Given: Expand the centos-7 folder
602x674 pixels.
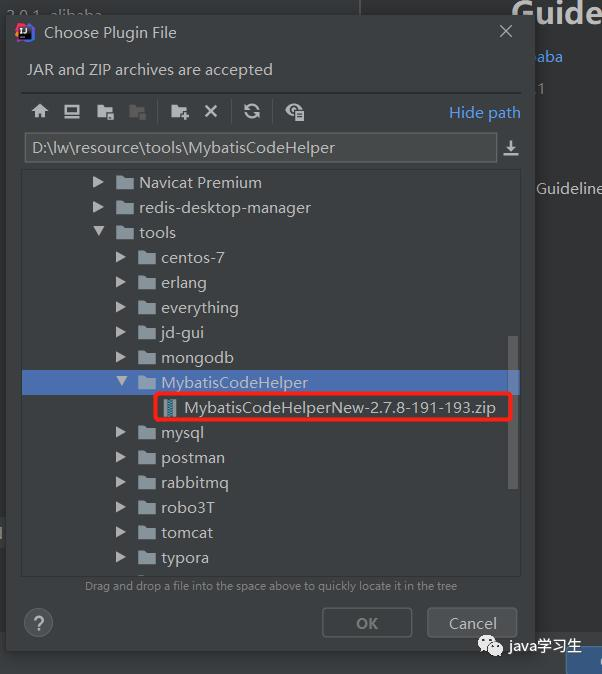Looking at the screenshot, I should click(121, 257).
